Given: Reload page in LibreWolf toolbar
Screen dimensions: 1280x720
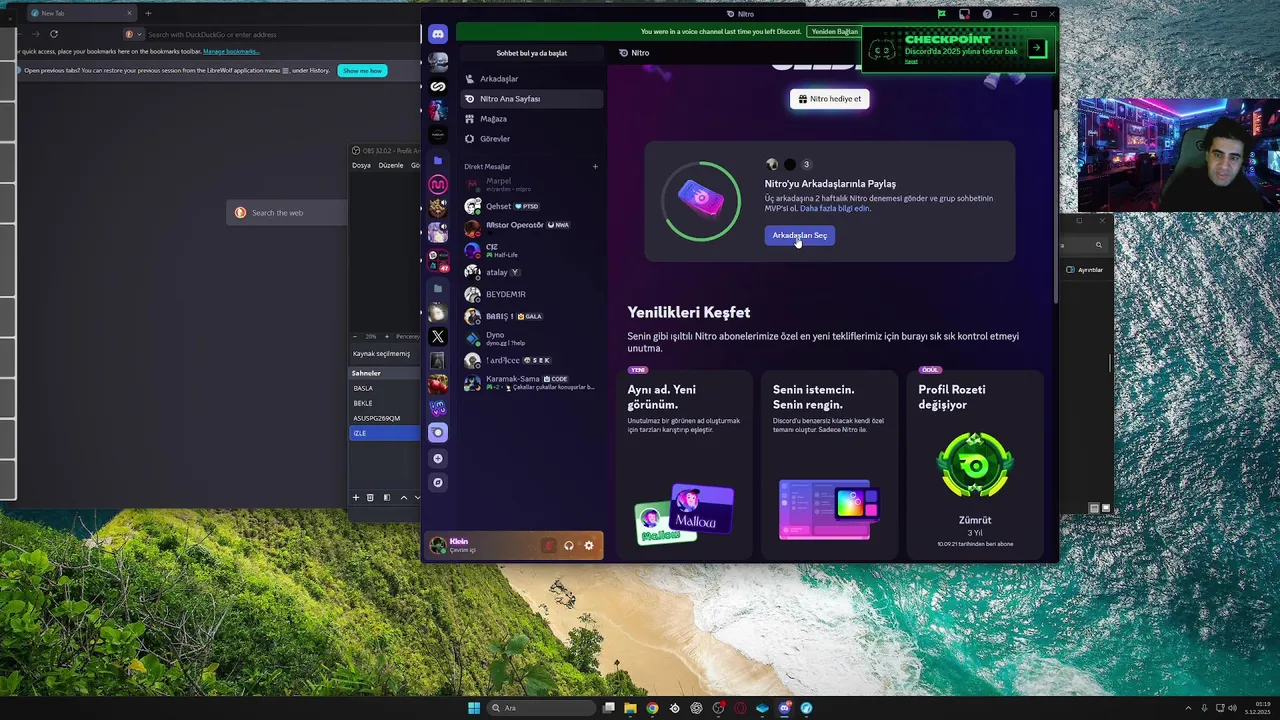Looking at the screenshot, I should (54, 34).
